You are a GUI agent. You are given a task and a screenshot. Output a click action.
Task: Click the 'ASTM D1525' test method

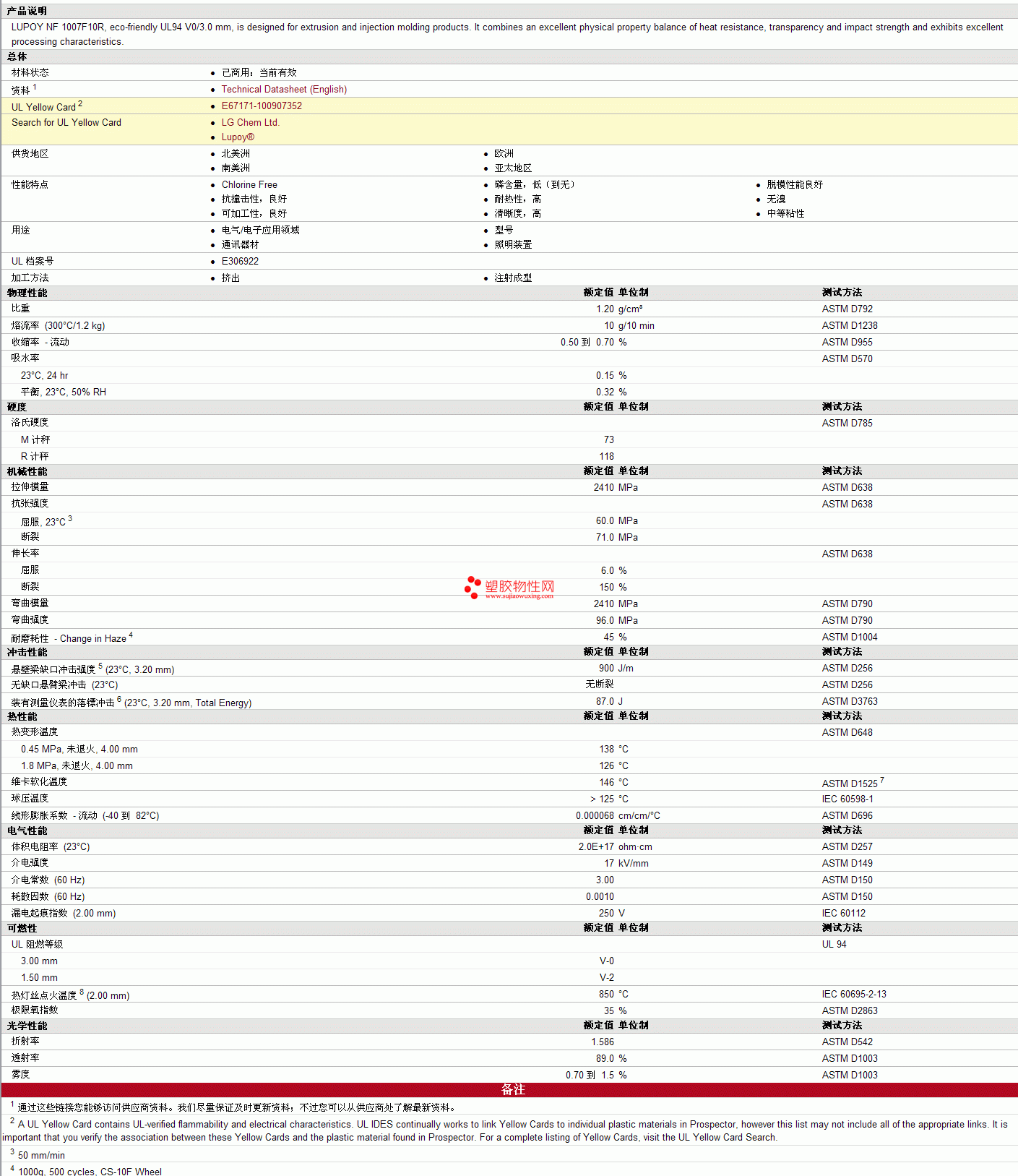(850, 784)
